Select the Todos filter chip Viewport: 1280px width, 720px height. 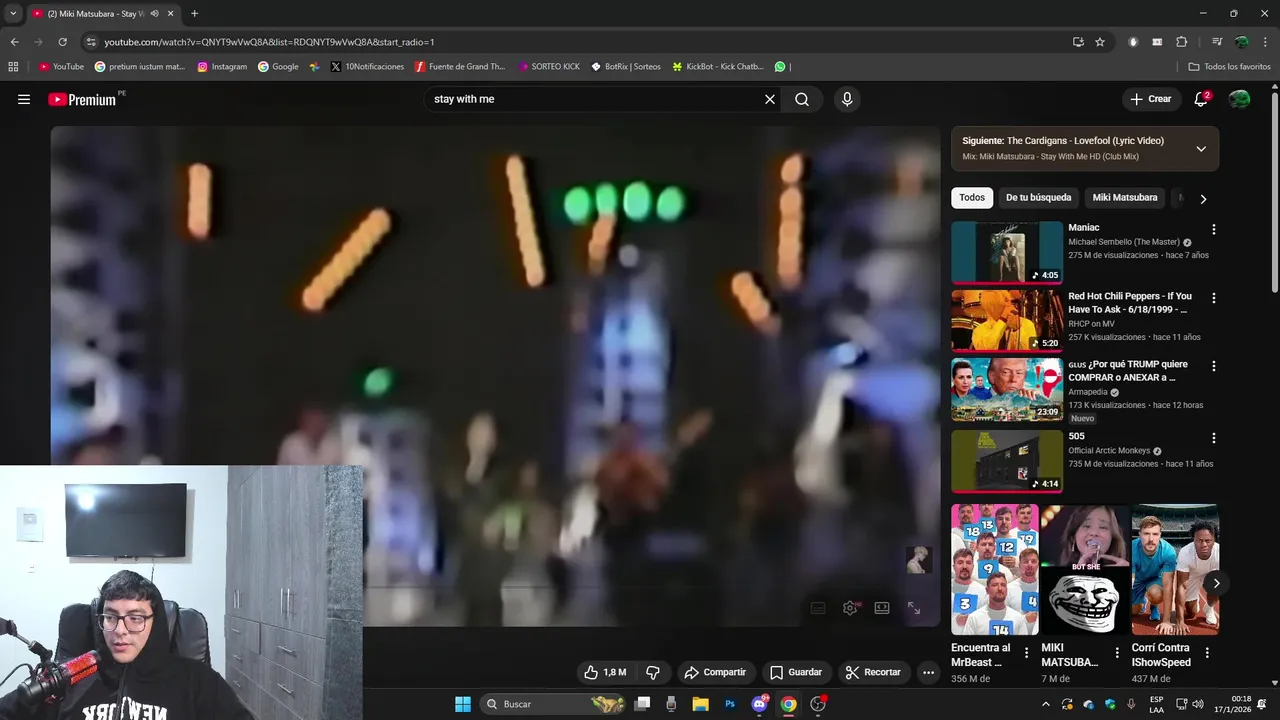point(972,198)
